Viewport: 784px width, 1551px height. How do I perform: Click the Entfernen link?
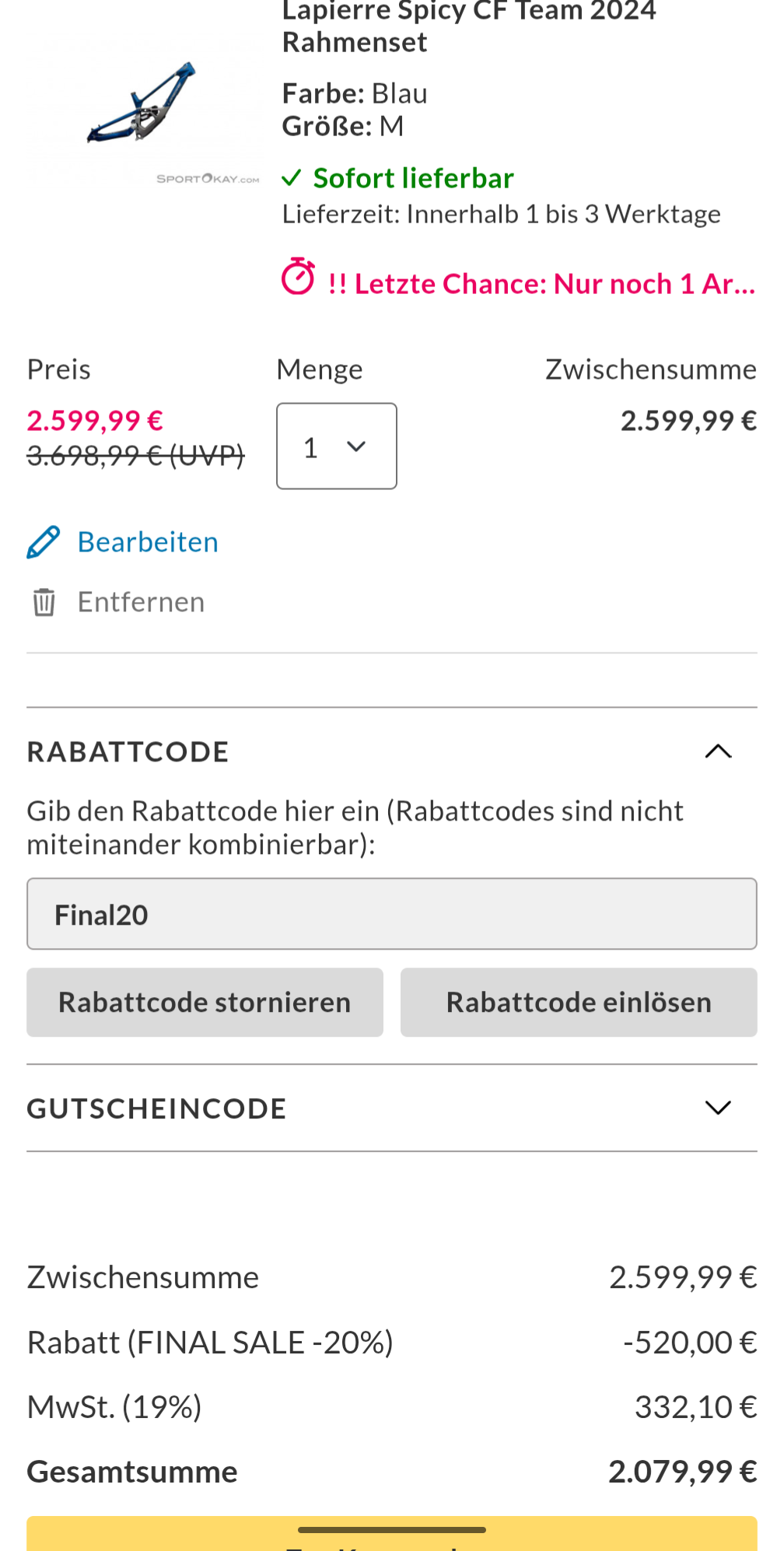(141, 602)
